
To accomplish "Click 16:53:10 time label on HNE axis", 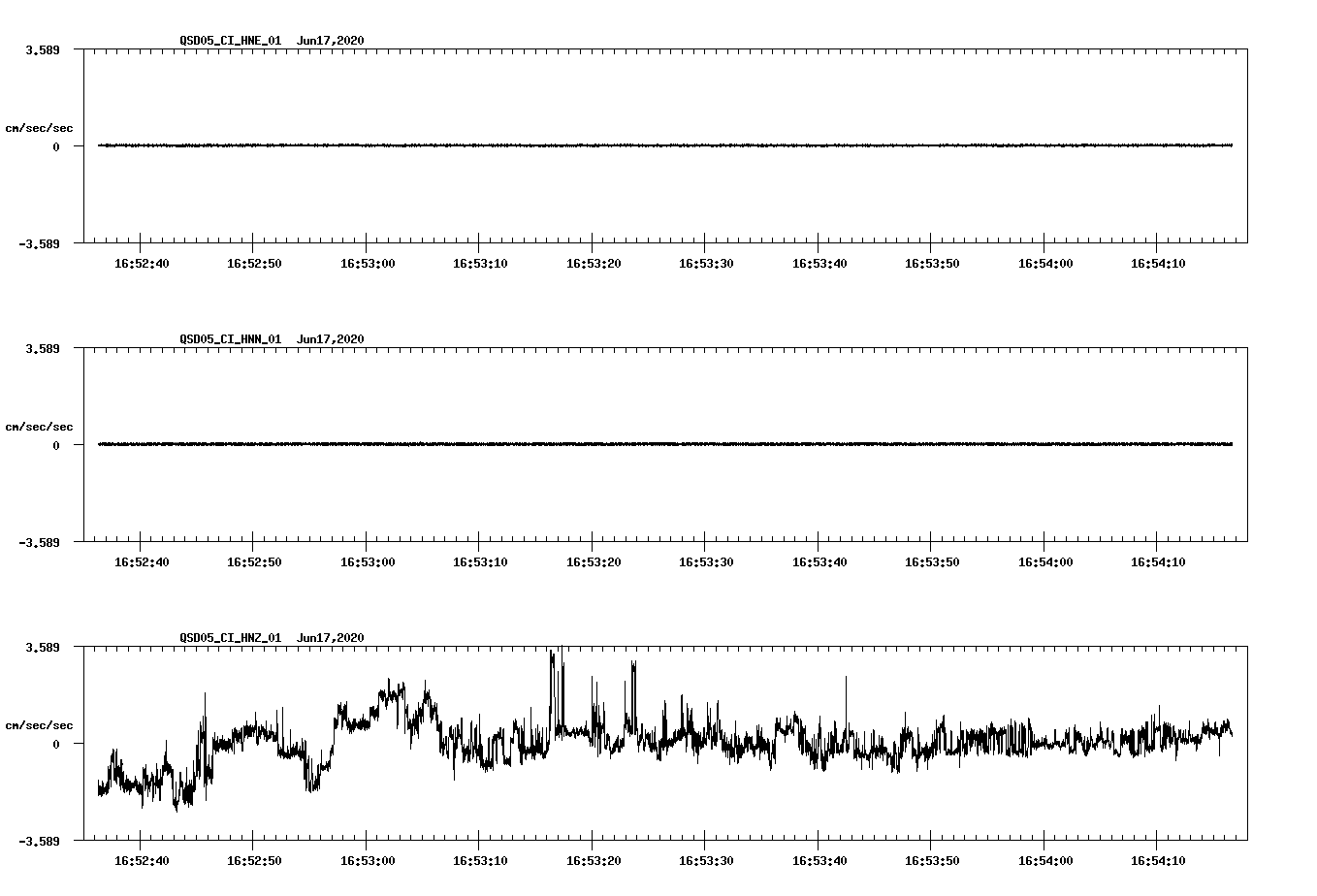I will [x=480, y=264].
